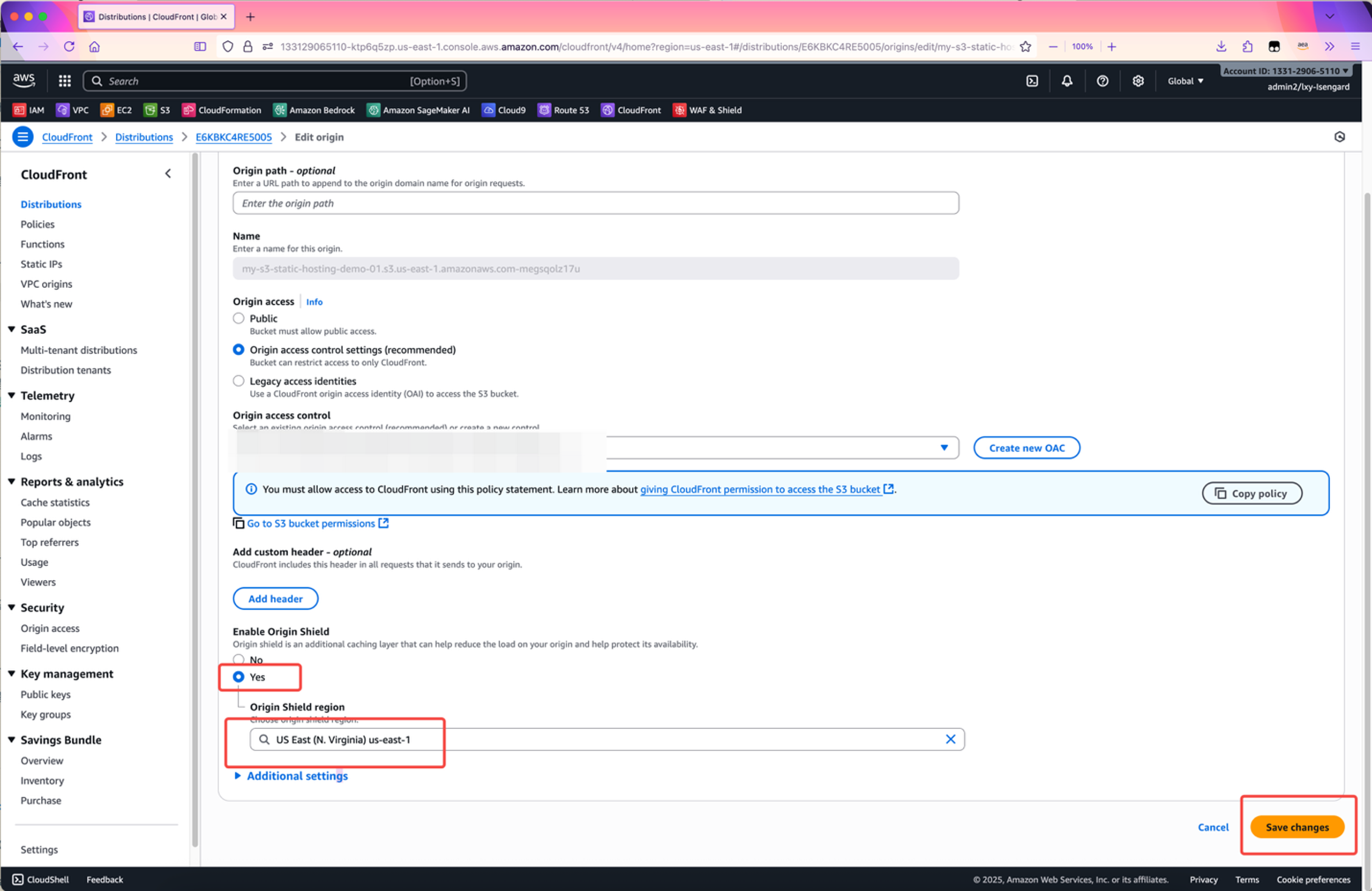Toggle the hamburger side navigation button
This screenshot has width=1372, height=891.
22,137
